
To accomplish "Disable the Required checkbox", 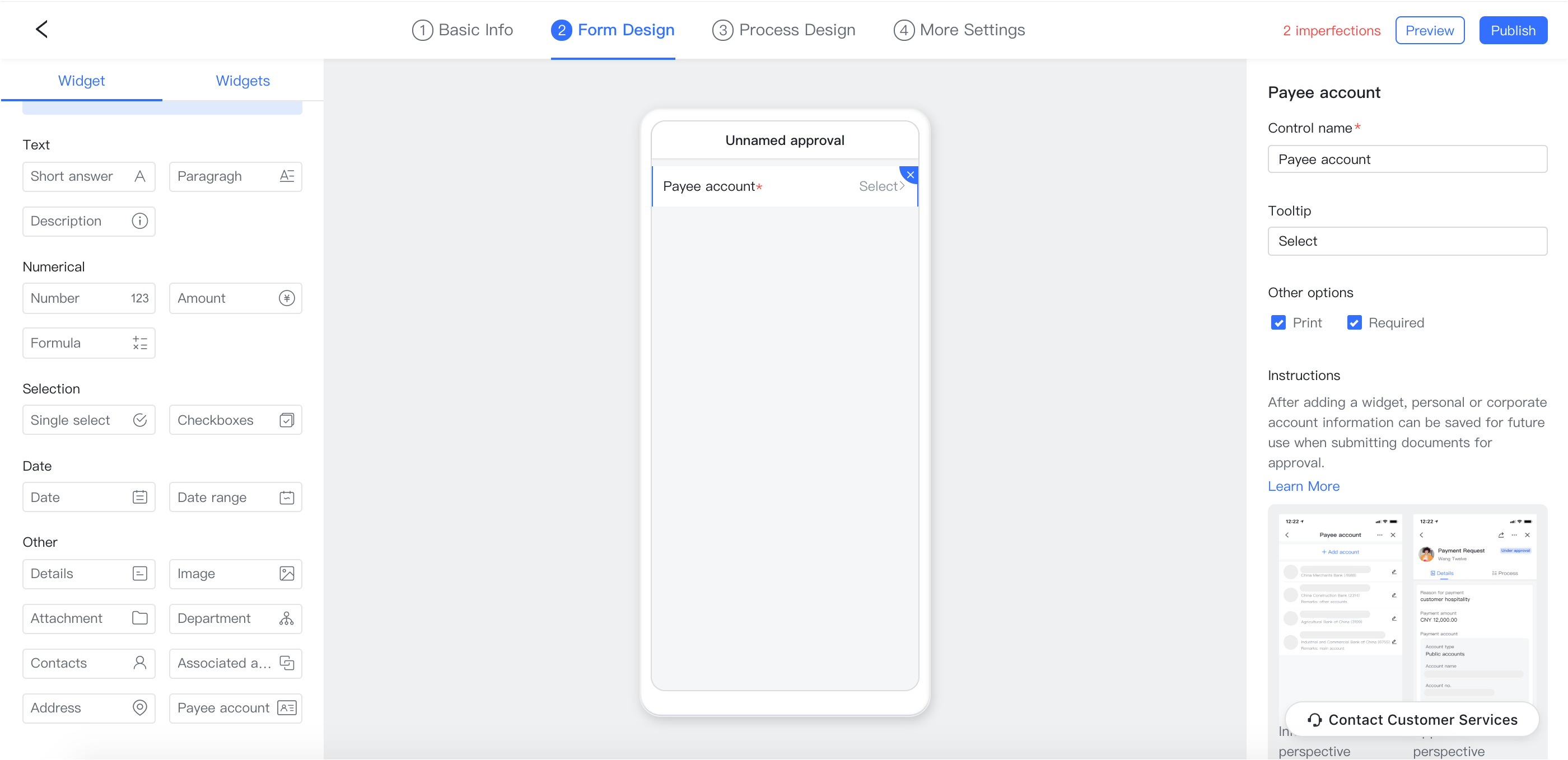I will pyautogui.click(x=1354, y=322).
